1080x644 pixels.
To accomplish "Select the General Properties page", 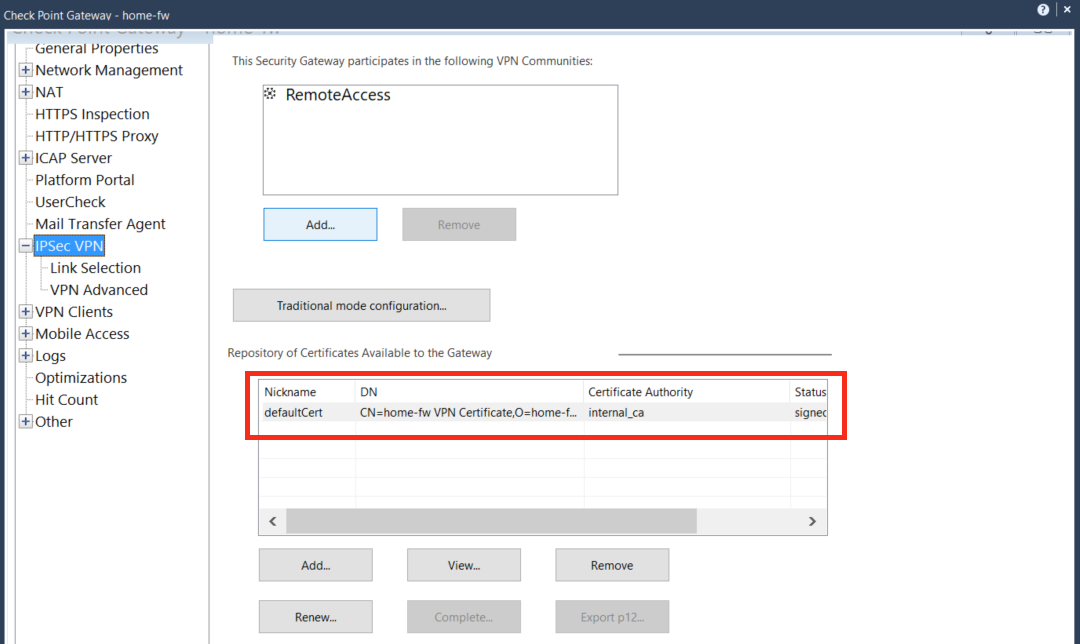I will point(95,48).
